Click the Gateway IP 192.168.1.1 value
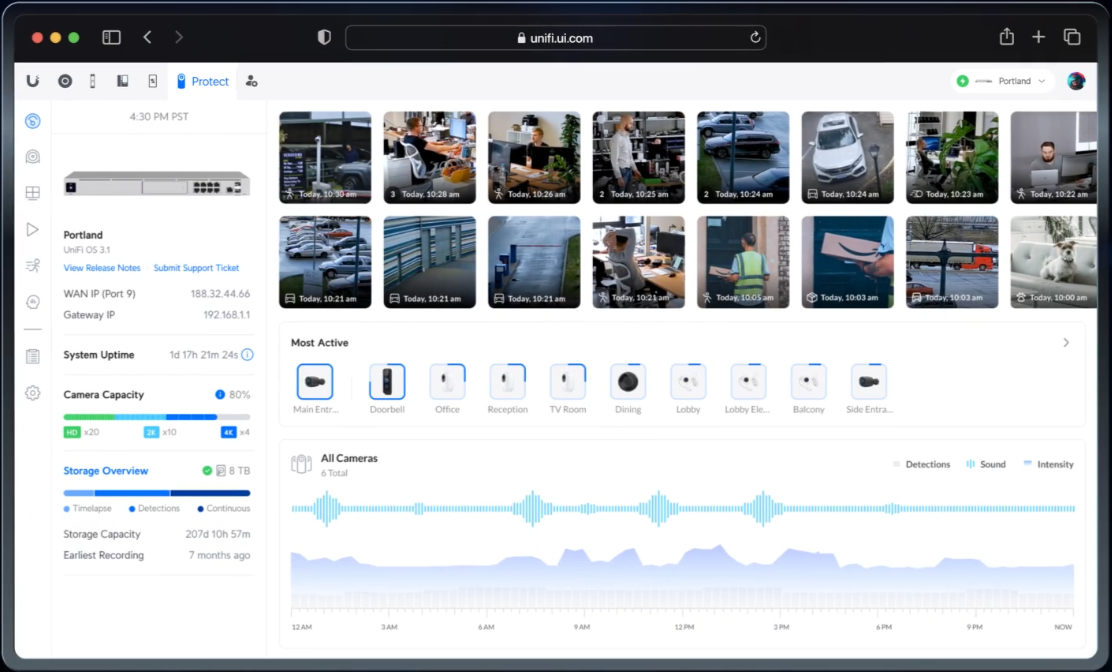The height and width of the screenshot is (672, 1112). click(x=226, y=315)
